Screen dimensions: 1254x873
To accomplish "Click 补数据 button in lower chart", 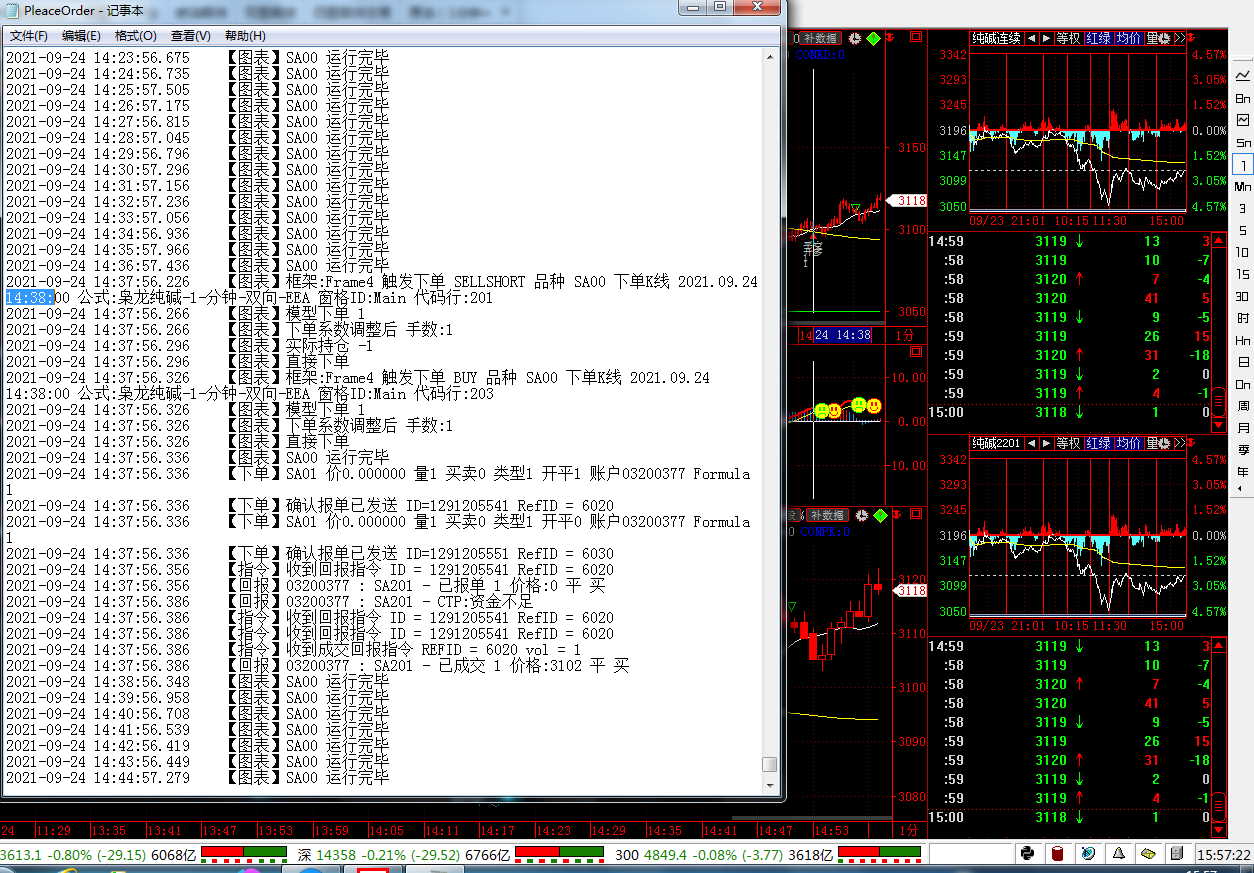I will pos(826,515).
